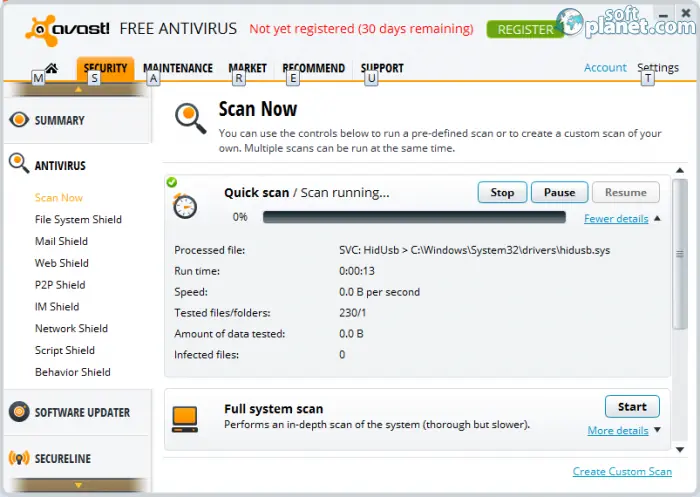Click tested files value 230/1
The image size is (700, 497).
click(x=352, y=313)
